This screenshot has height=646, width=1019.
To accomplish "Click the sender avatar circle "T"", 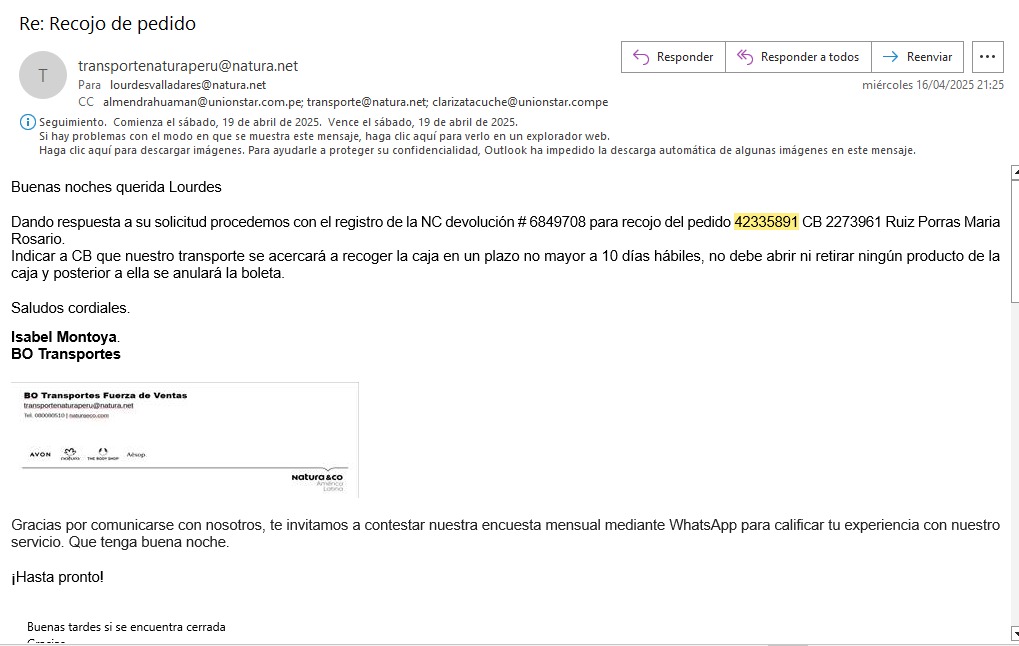I will pyautogui.click(x=43, y=75).
